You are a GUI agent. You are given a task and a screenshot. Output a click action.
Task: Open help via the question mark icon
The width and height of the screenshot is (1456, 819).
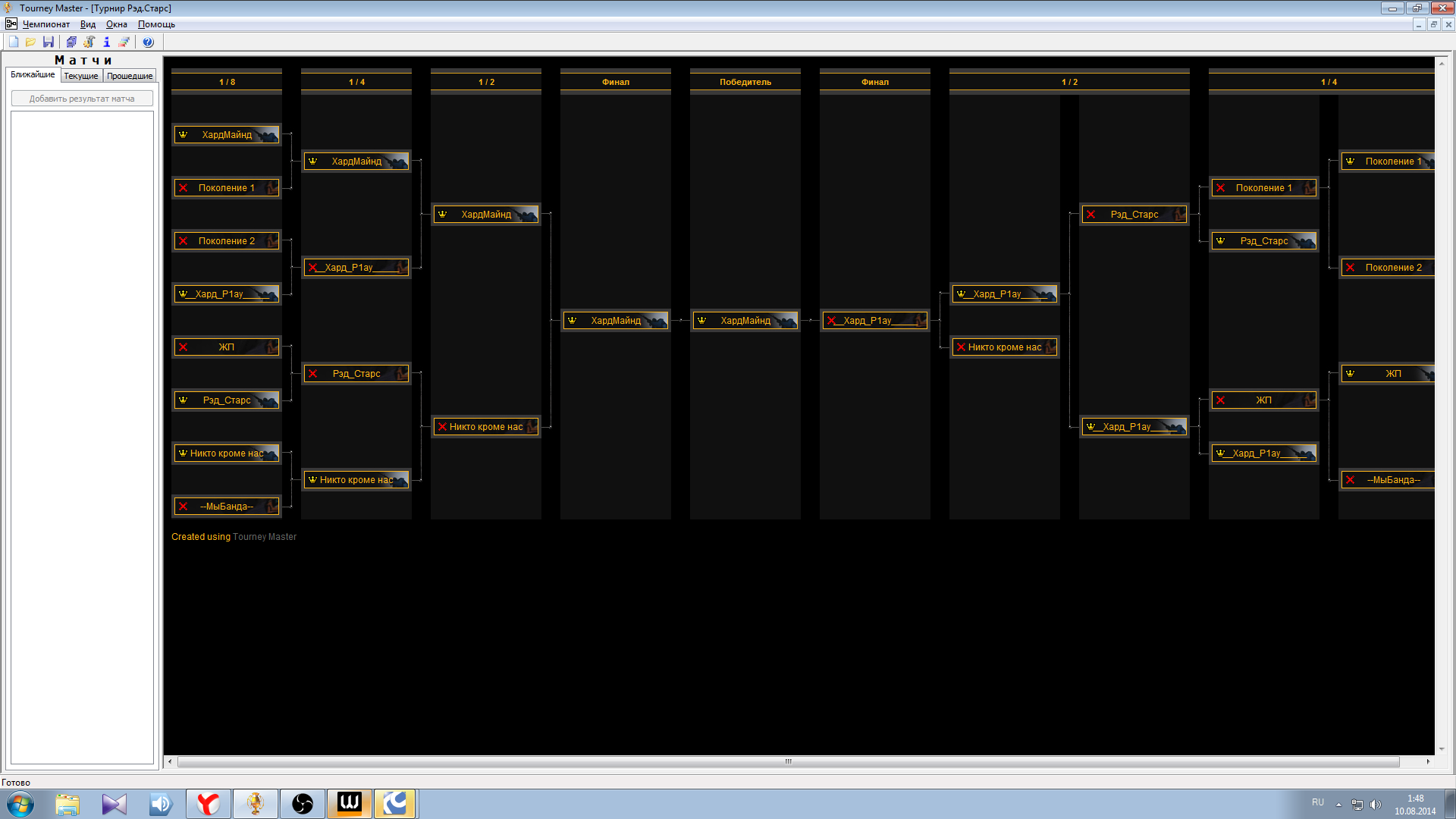tap(149, 42)
